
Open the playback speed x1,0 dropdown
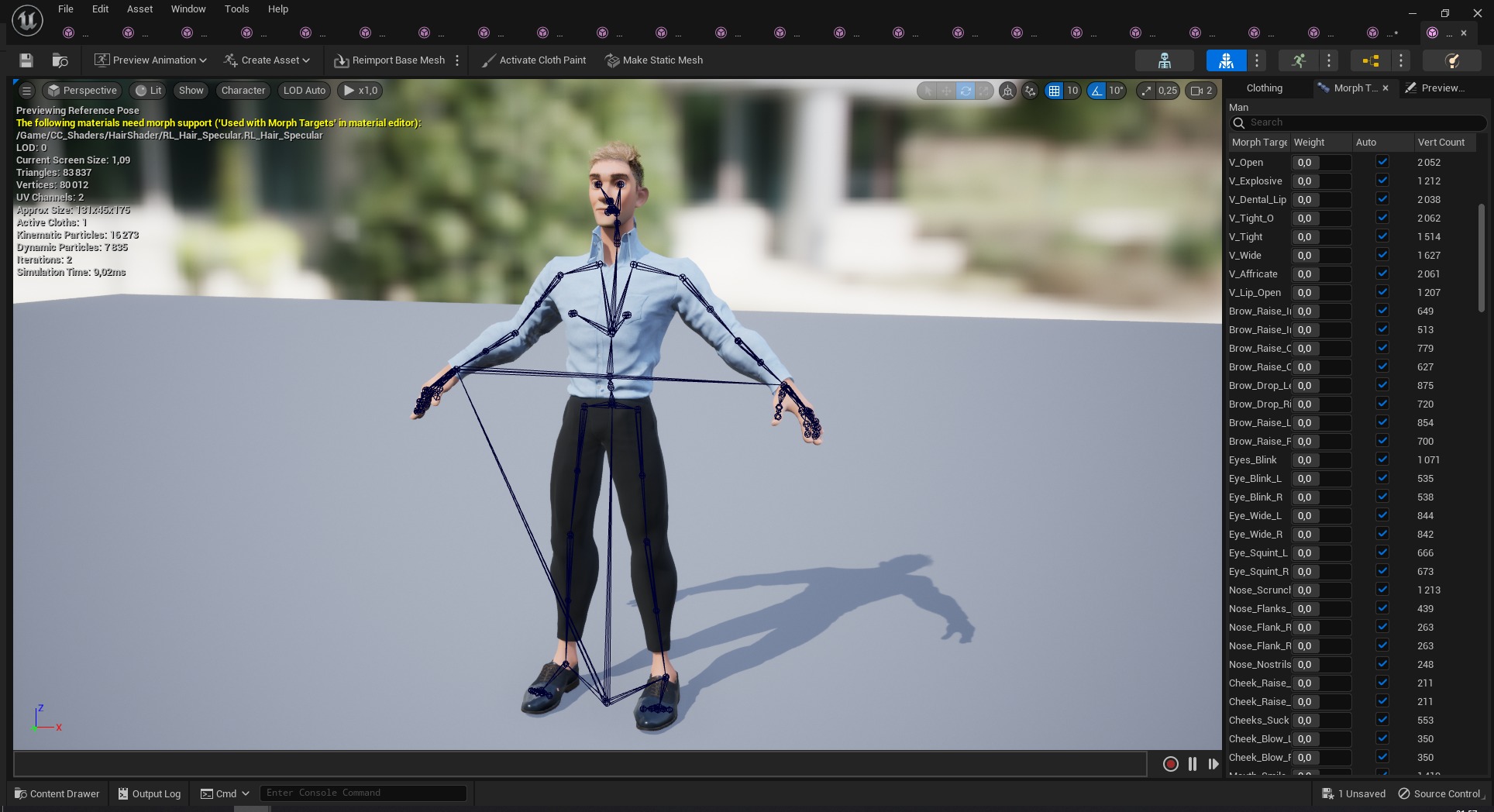360,91
